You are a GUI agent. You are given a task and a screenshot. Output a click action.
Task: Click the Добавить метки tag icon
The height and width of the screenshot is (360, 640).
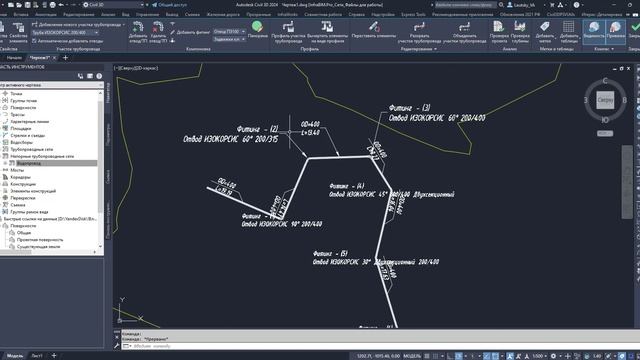click(x=544, y=27)
